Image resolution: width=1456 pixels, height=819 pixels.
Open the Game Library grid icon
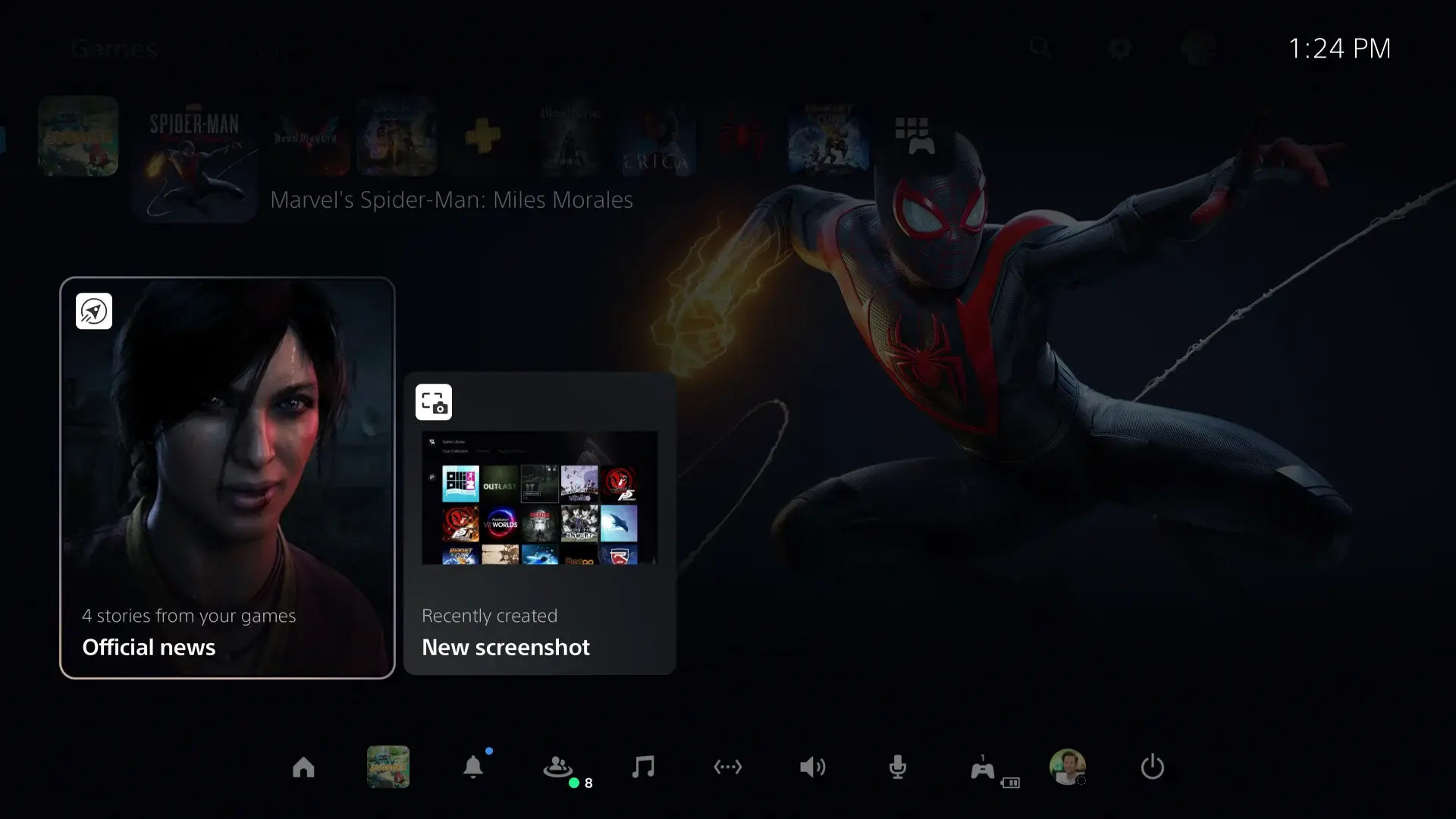click(913, 136)
